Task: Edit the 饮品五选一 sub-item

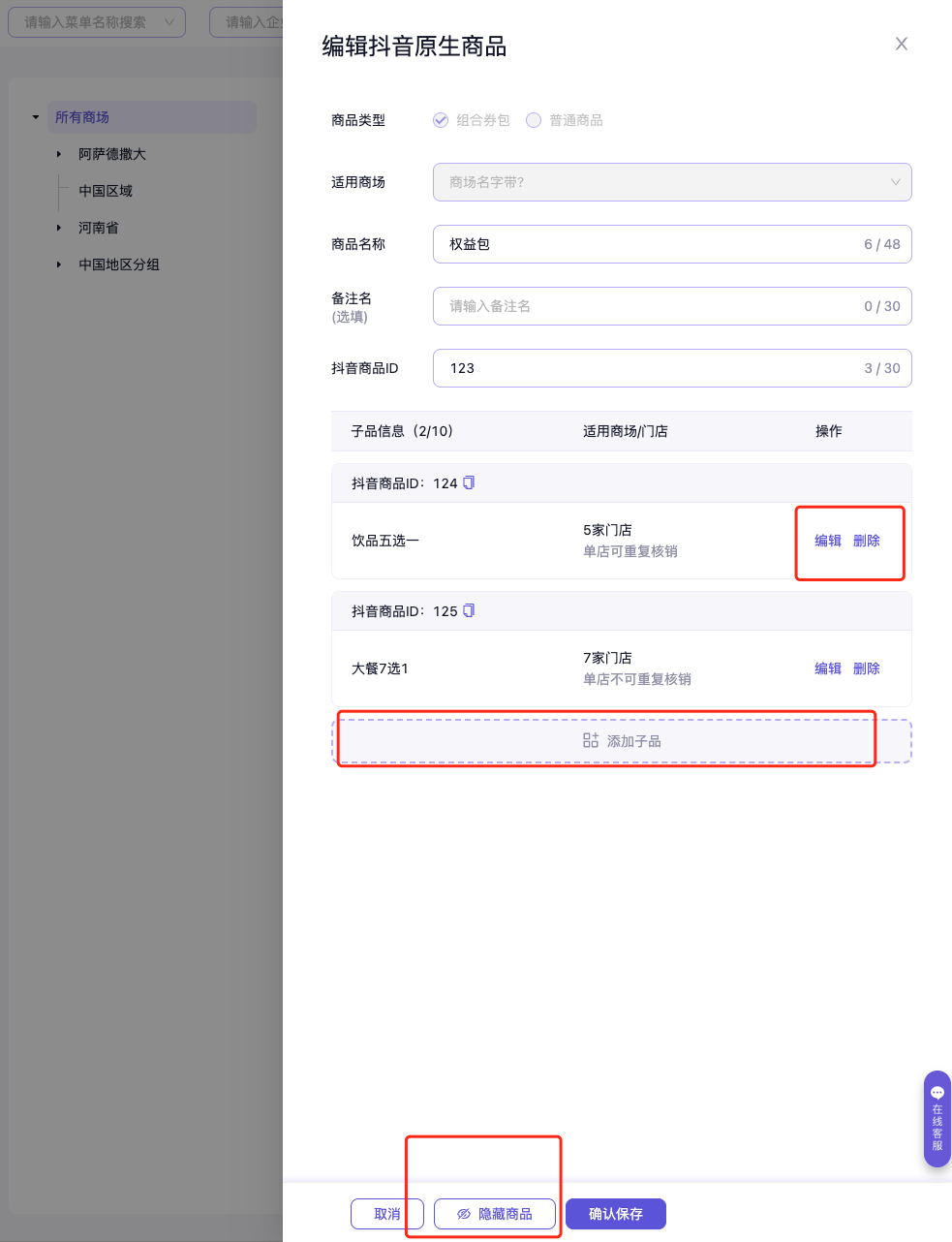Action: click(827, 541)
